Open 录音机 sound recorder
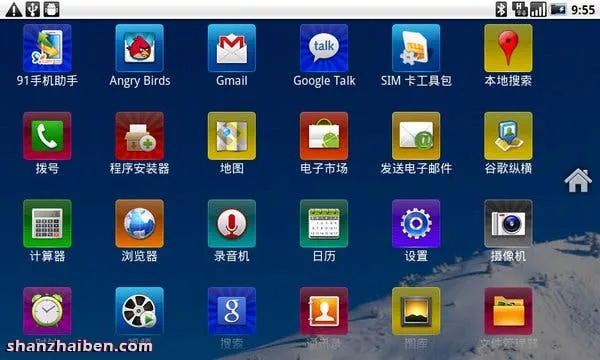Viewport: 600px width, 360px height. pyautogui.click(x=232, y=223)
